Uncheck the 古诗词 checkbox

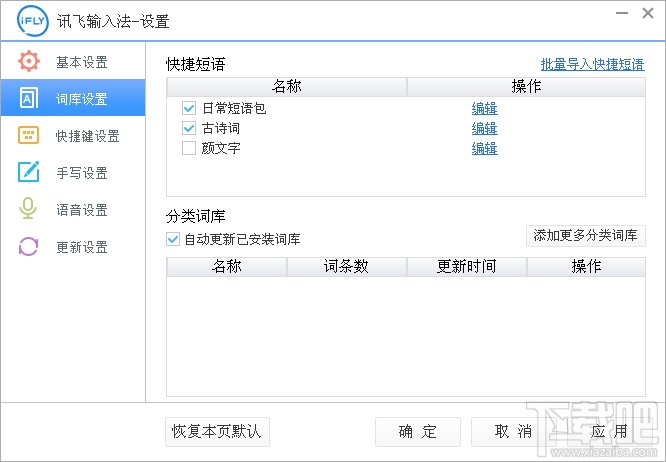(x=189, y=128)
